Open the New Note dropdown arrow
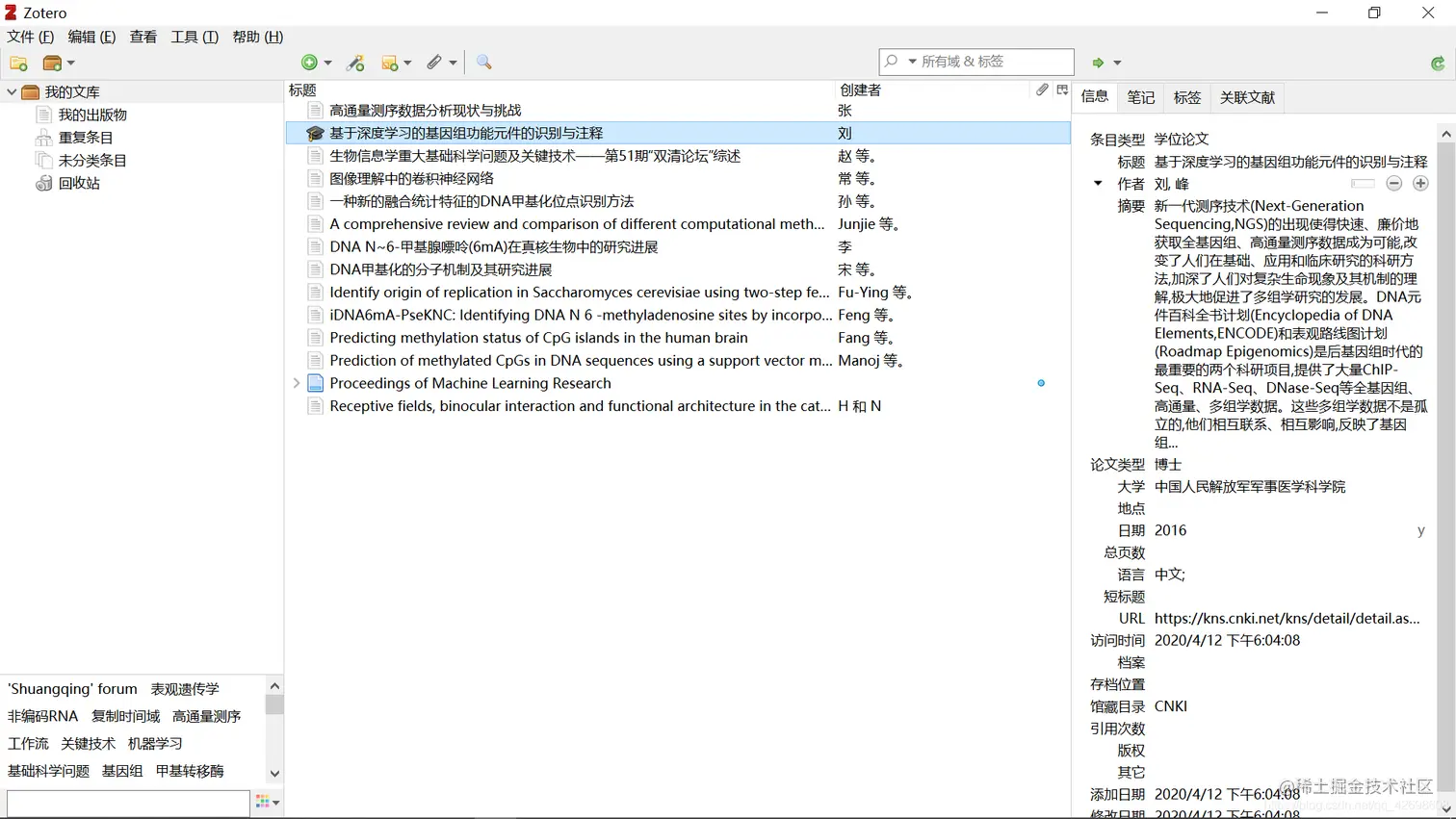Image resolution: width=1456 pixels, height=819 pixels. pyautogui.click(x=407, y=63)
